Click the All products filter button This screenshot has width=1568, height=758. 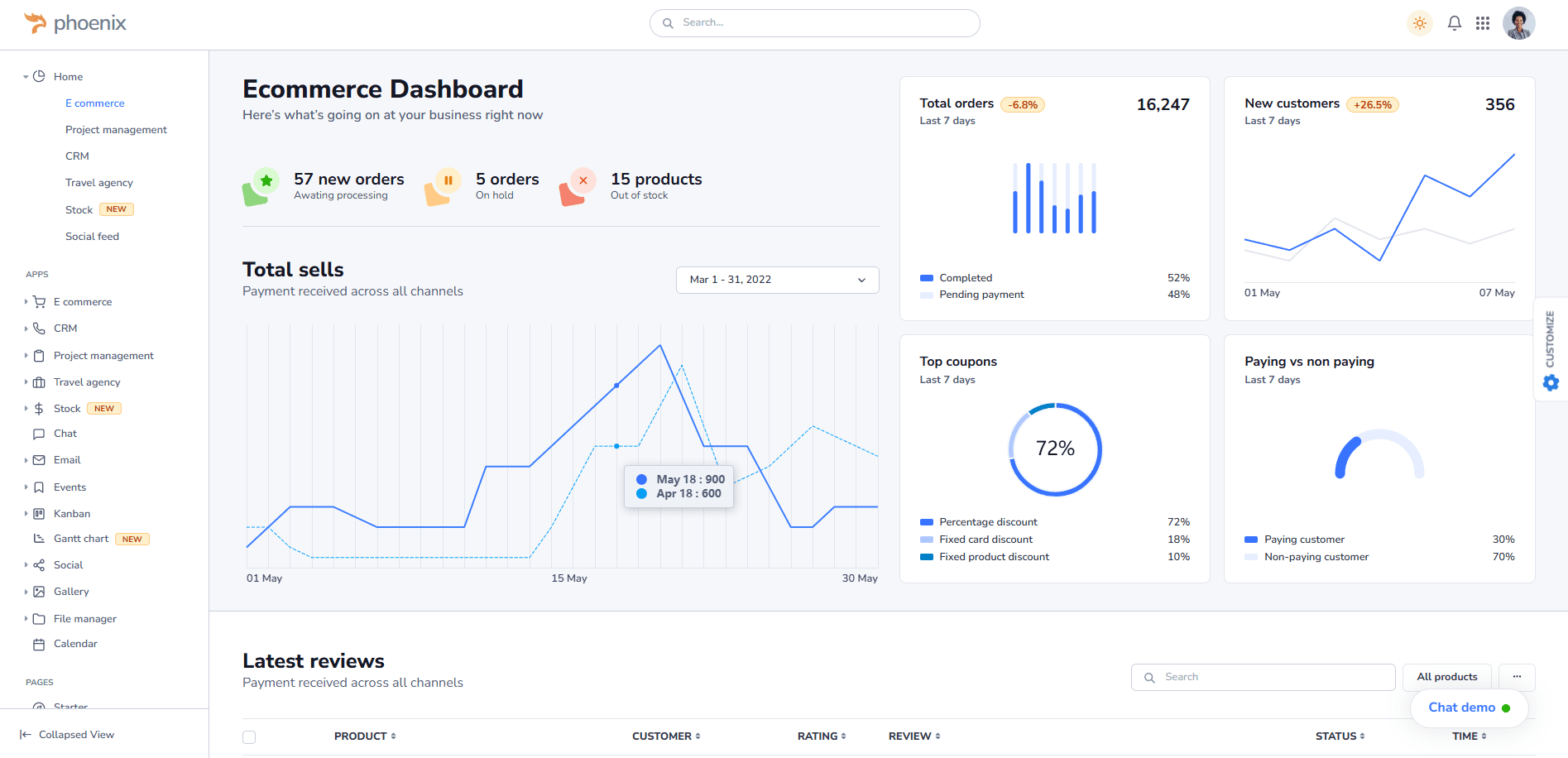pyautogui.click(x=1446, y=676)
